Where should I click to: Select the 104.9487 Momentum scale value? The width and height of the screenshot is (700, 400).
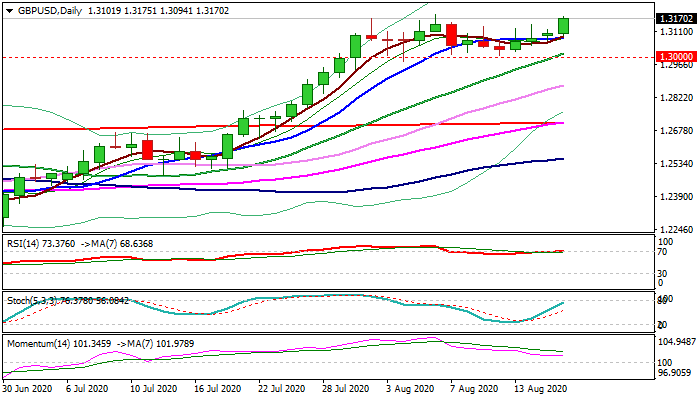coord(676,342)
